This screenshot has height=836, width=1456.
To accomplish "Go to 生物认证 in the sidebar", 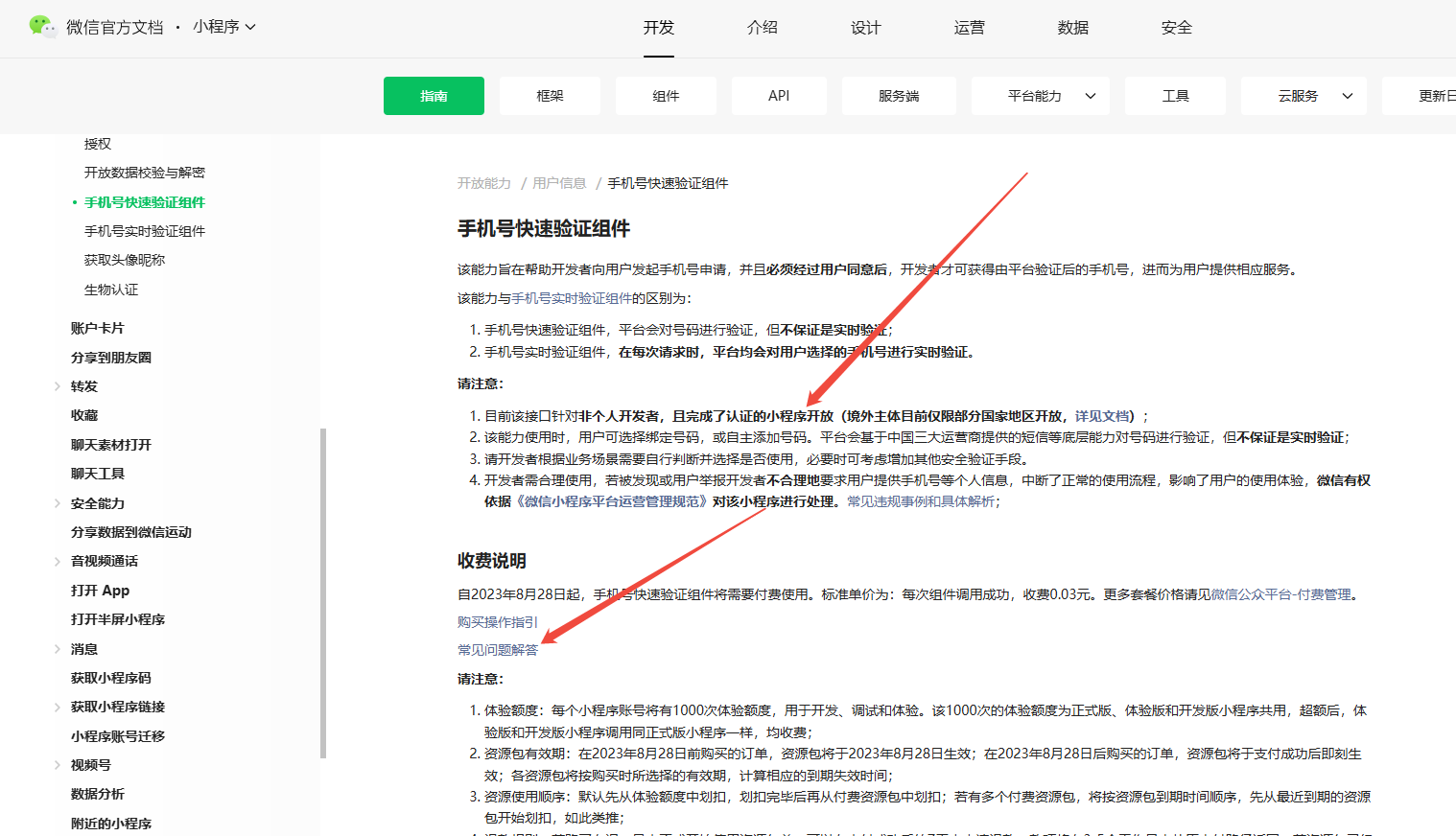I will (x=111, y=290).
